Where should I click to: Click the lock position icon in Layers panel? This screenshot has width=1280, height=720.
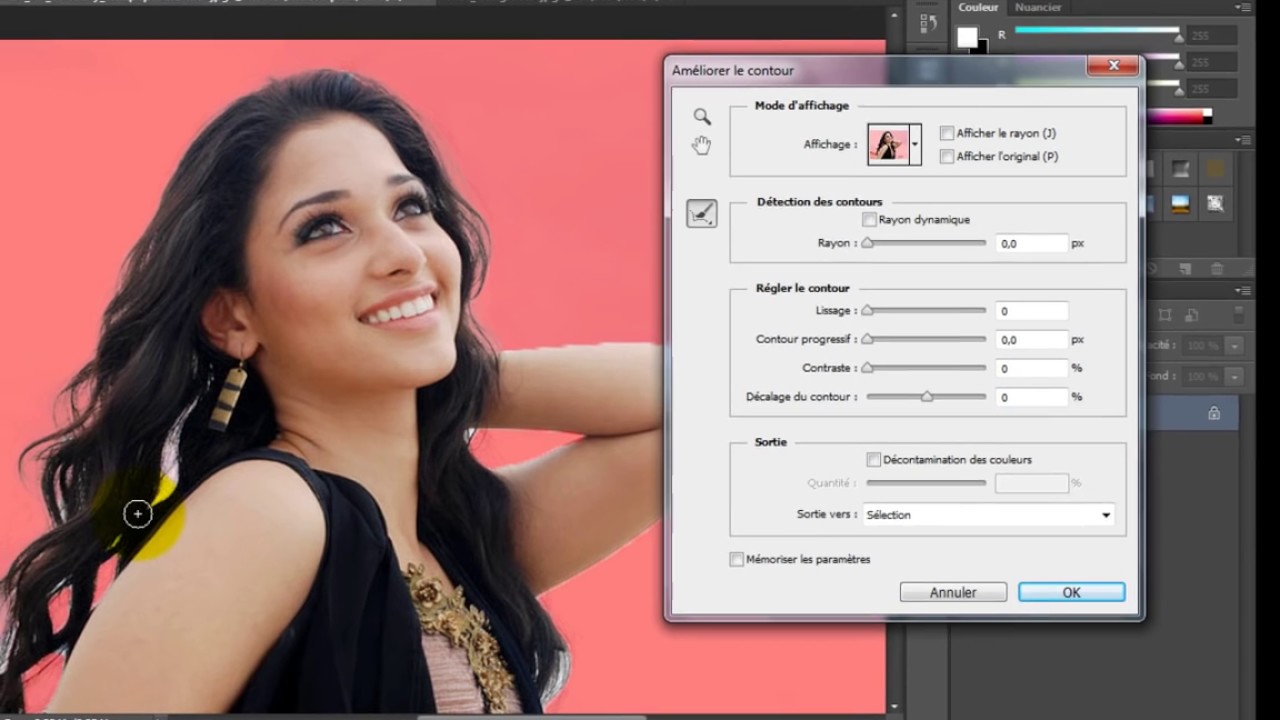tap(1165, 315)
